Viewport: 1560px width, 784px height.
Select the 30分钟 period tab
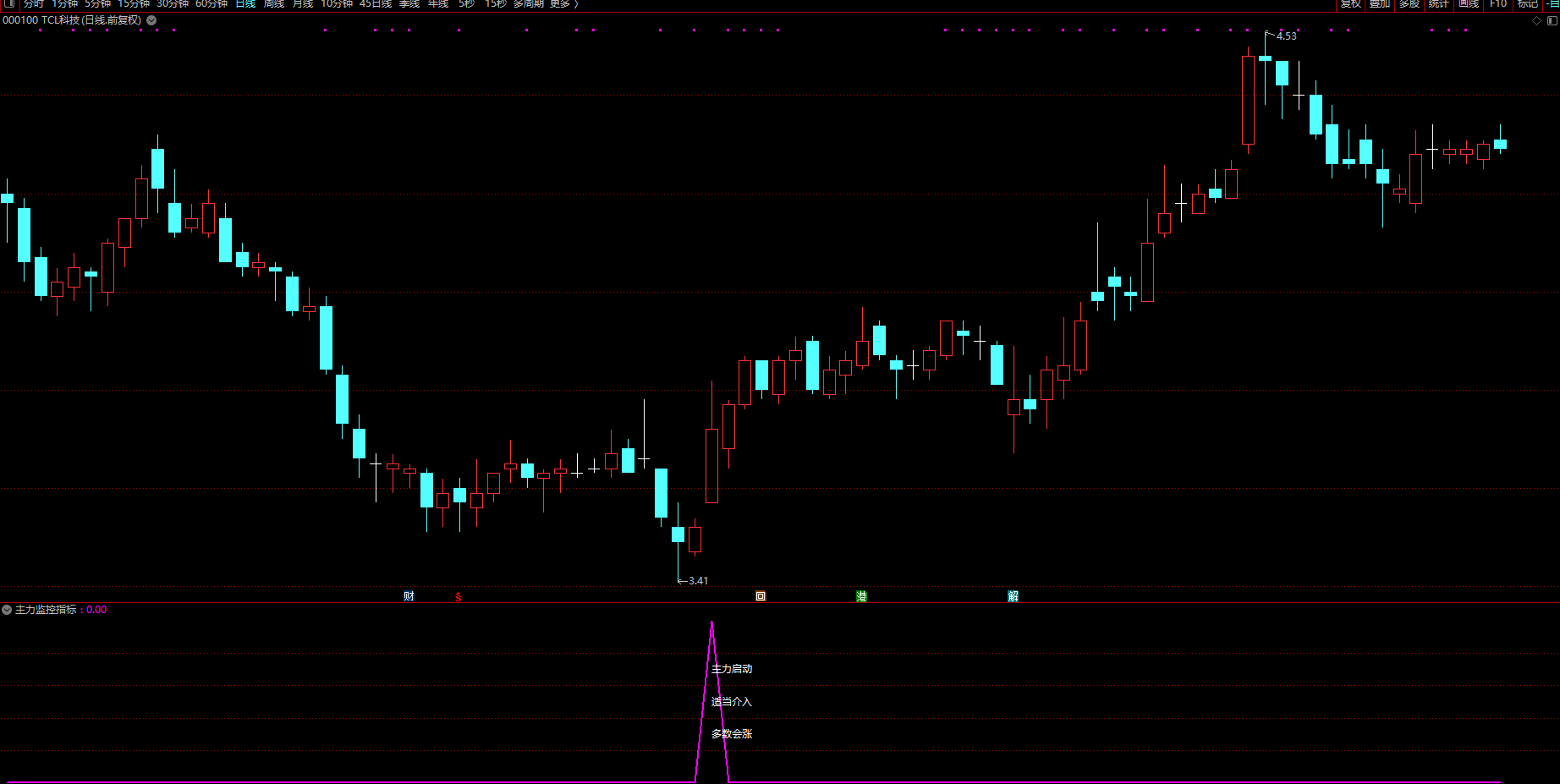point(173,3)
